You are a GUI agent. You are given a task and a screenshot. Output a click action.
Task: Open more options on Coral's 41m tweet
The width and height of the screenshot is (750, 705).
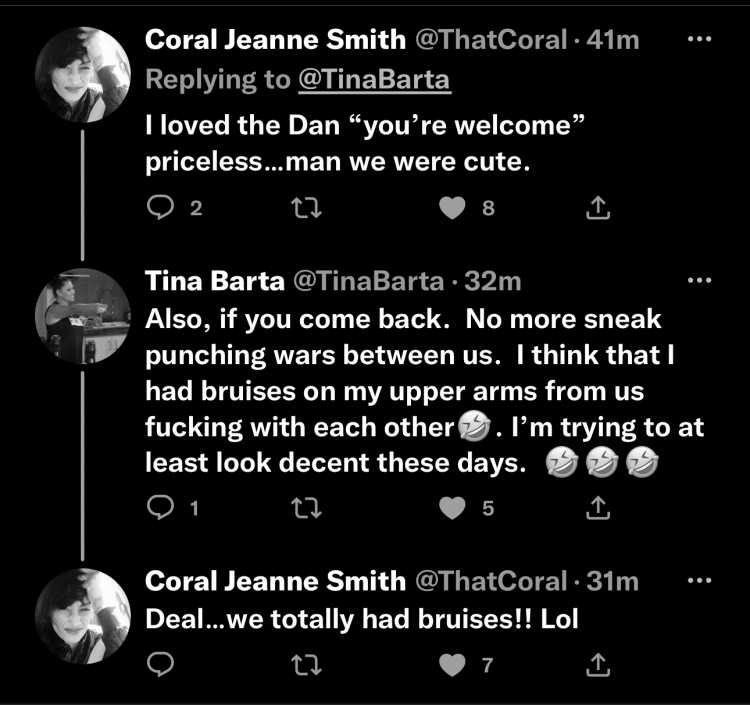(x=699, y=39)
